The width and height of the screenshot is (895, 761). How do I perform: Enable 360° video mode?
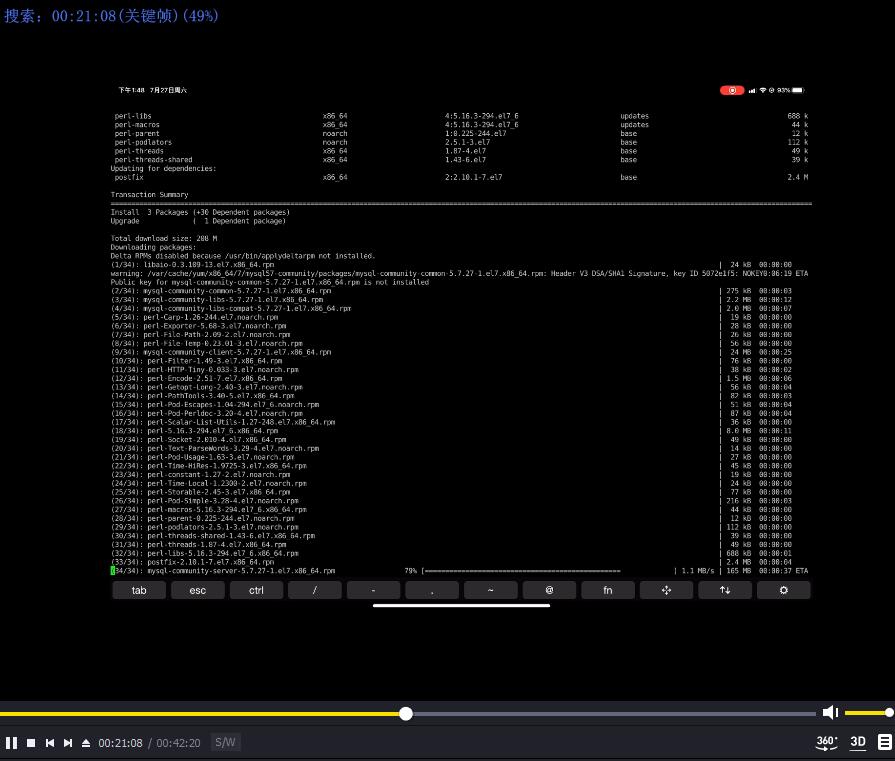[827, 742]
